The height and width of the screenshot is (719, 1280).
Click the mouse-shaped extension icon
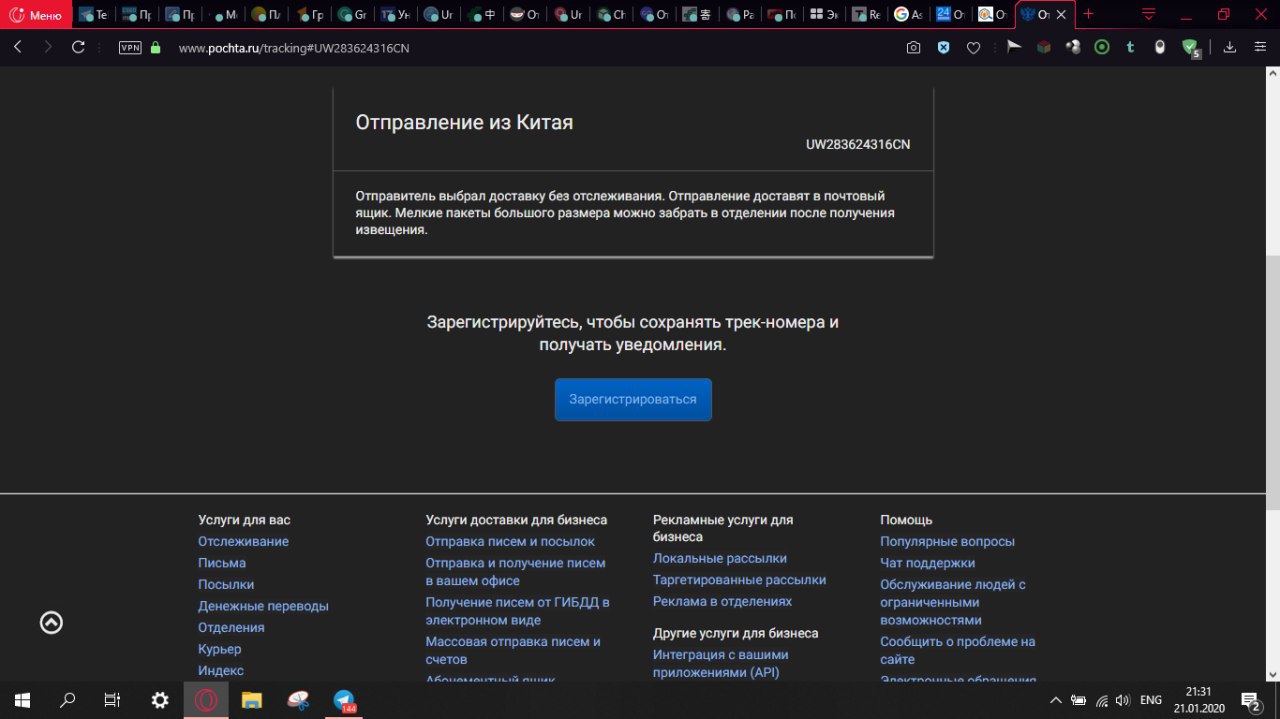(x=1160, y=46)
